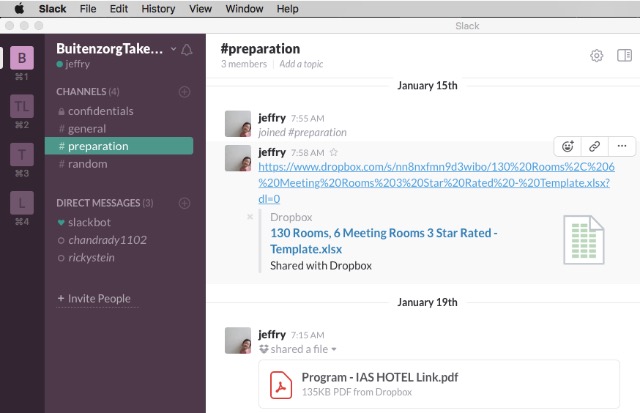
Task: Open the View menu
Action: [200, 9]
